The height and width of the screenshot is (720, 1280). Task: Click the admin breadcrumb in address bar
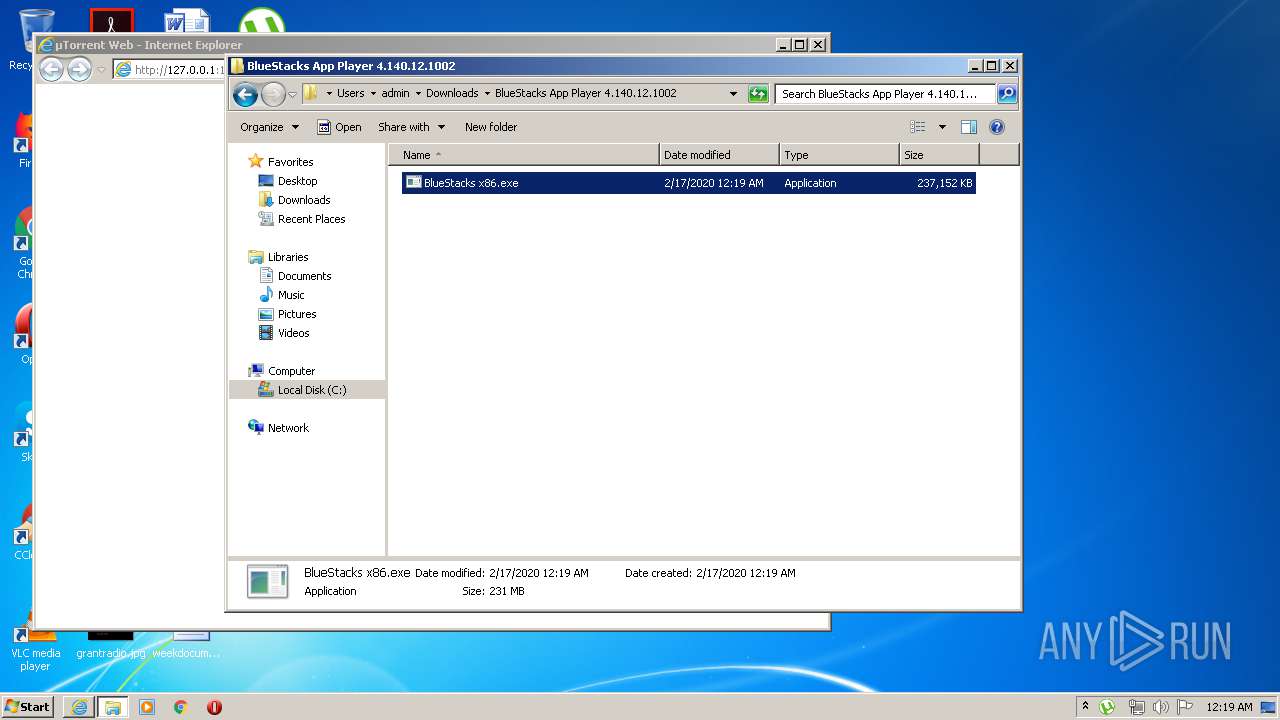click(395, 93)
